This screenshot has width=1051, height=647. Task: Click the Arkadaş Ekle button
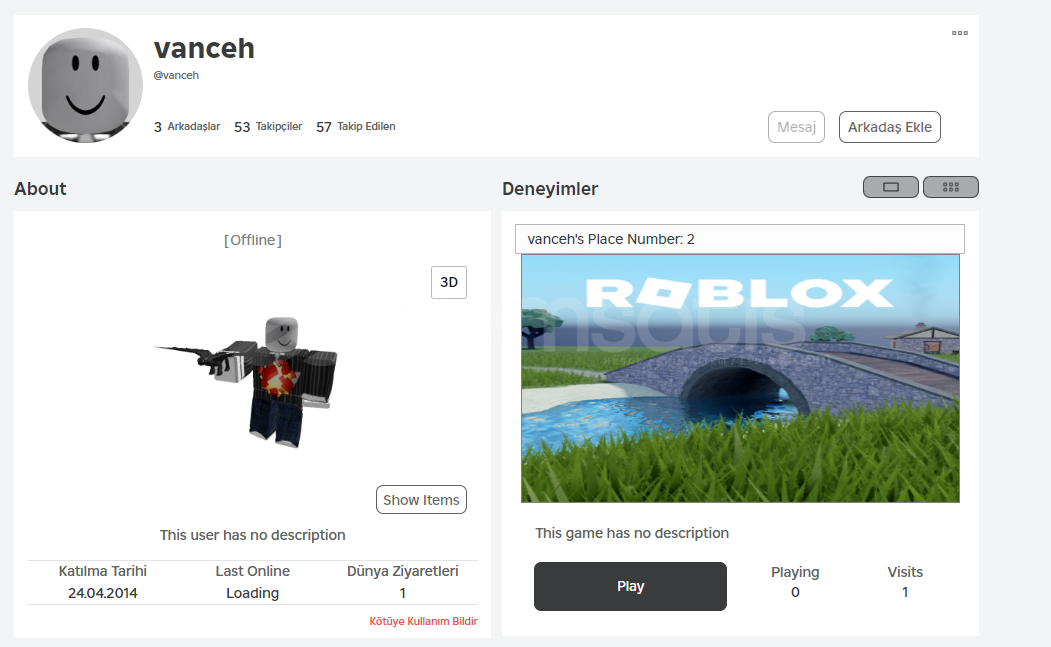pos(889,127)
